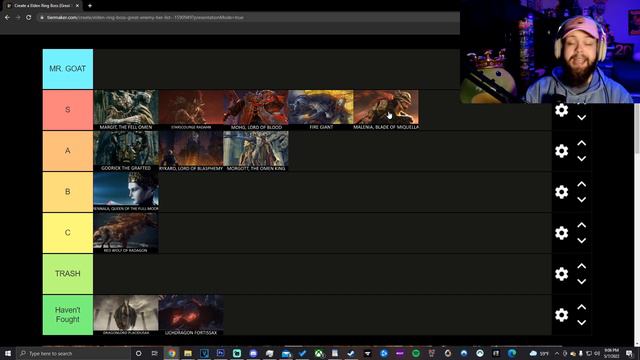
Task: Focus the tiermaker.com address bar
Action: (x=247, y=18)
